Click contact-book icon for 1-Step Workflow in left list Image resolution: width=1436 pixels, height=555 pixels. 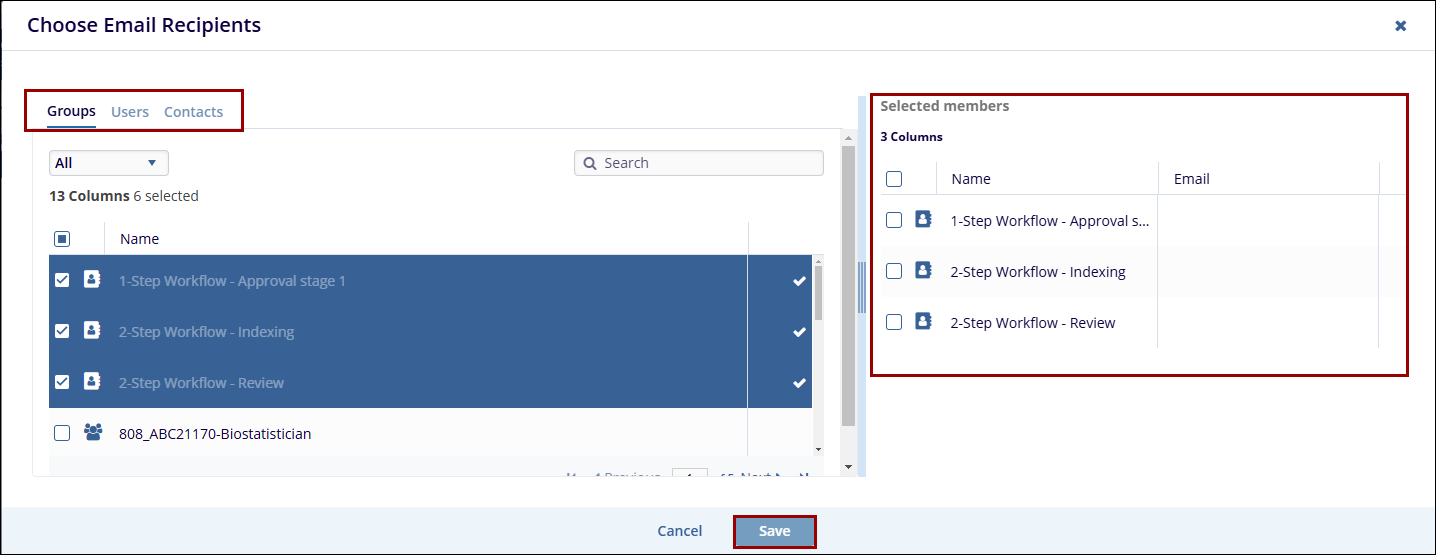coord(92,281)
